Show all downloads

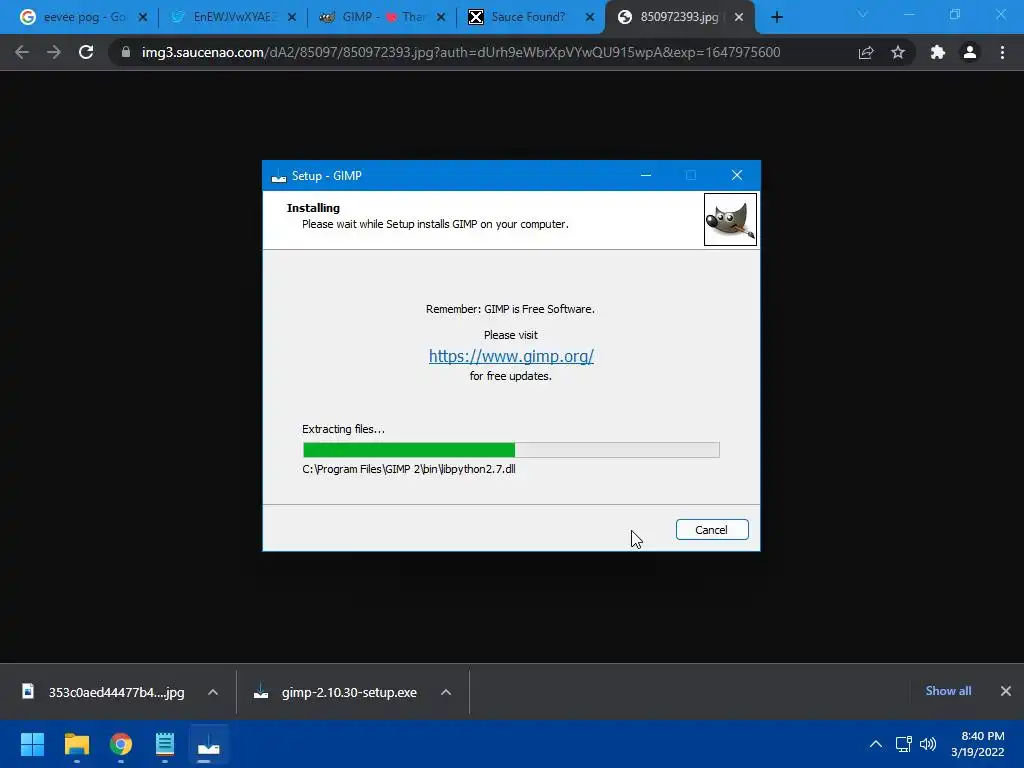(948, 691)
